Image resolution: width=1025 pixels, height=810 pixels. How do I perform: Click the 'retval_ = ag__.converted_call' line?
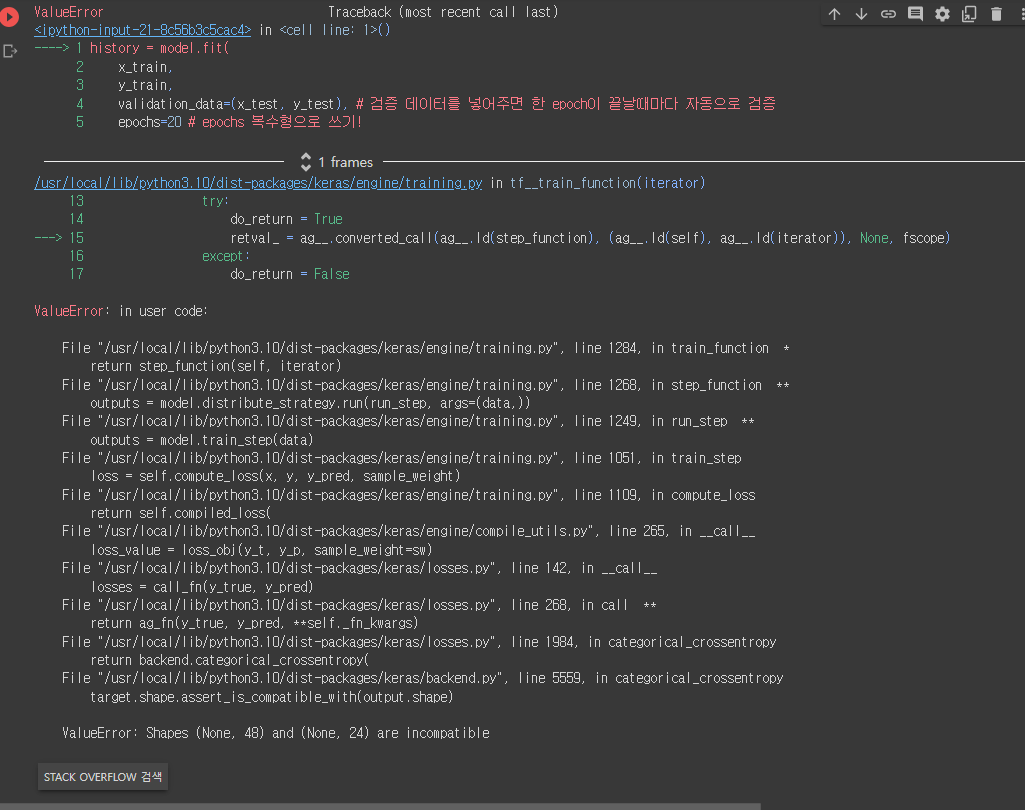pyautogui.click(x=590, y=238)
